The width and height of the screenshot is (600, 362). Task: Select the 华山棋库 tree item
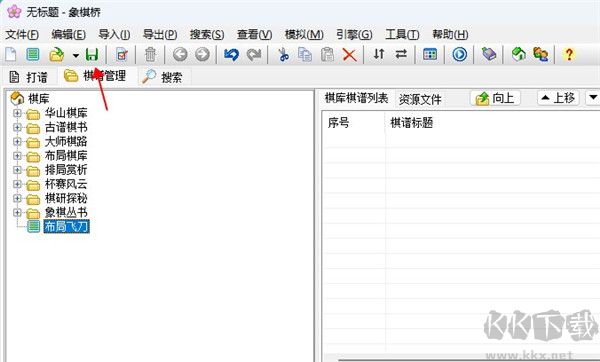click(66, 113)
